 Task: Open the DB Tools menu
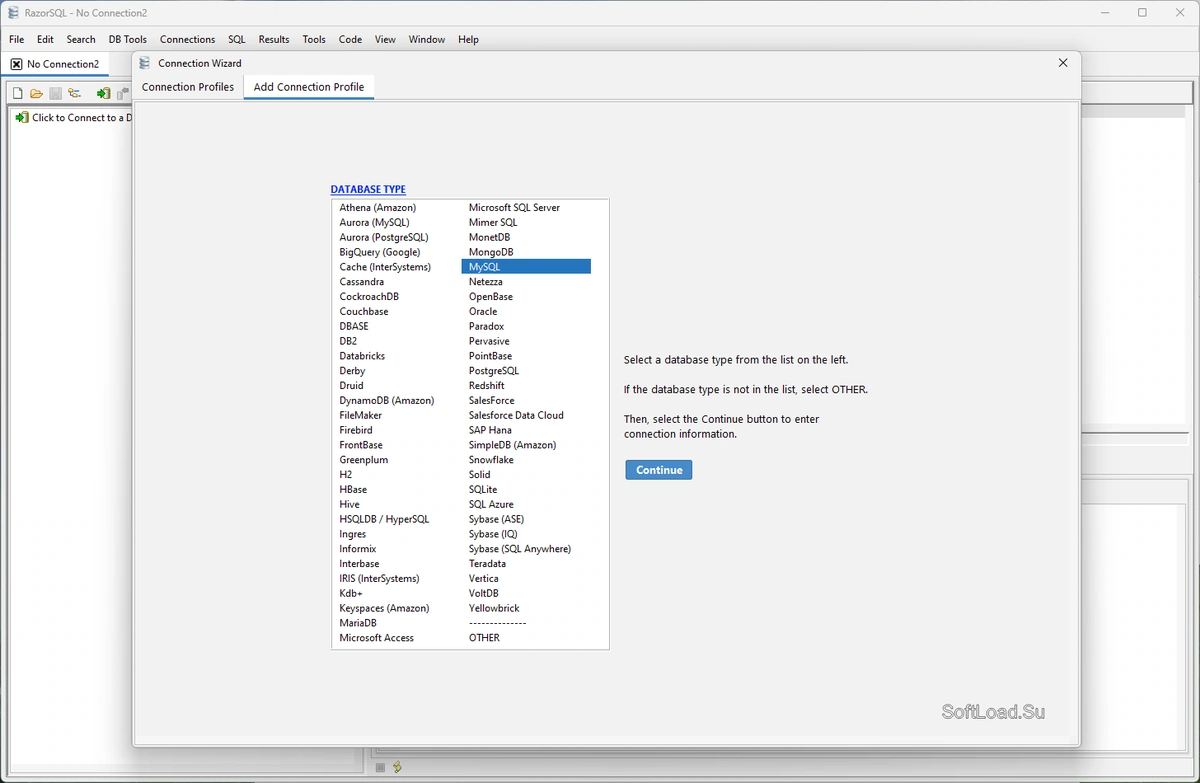(x=128, y=39)
